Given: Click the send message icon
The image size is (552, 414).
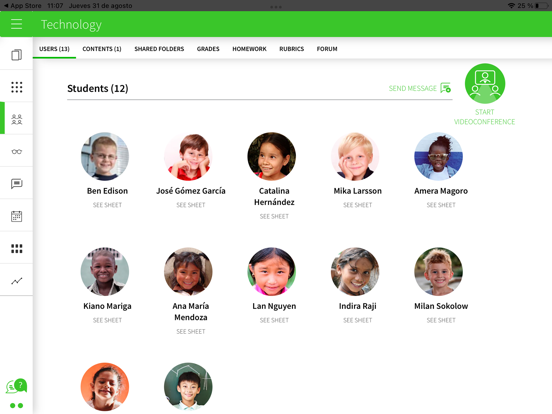Looking at the screenshot, I should pos(445,88).
